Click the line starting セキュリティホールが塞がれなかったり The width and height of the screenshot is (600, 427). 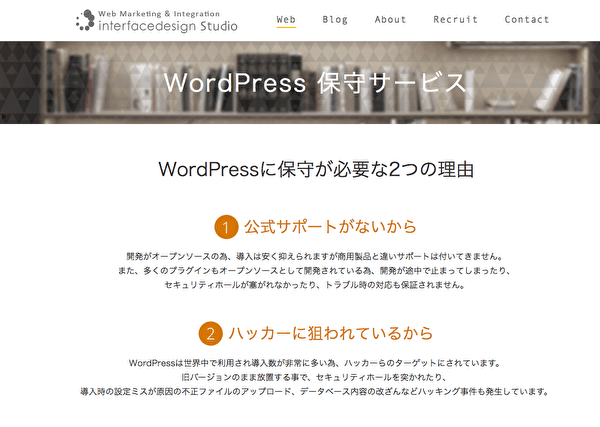[315, 285]
